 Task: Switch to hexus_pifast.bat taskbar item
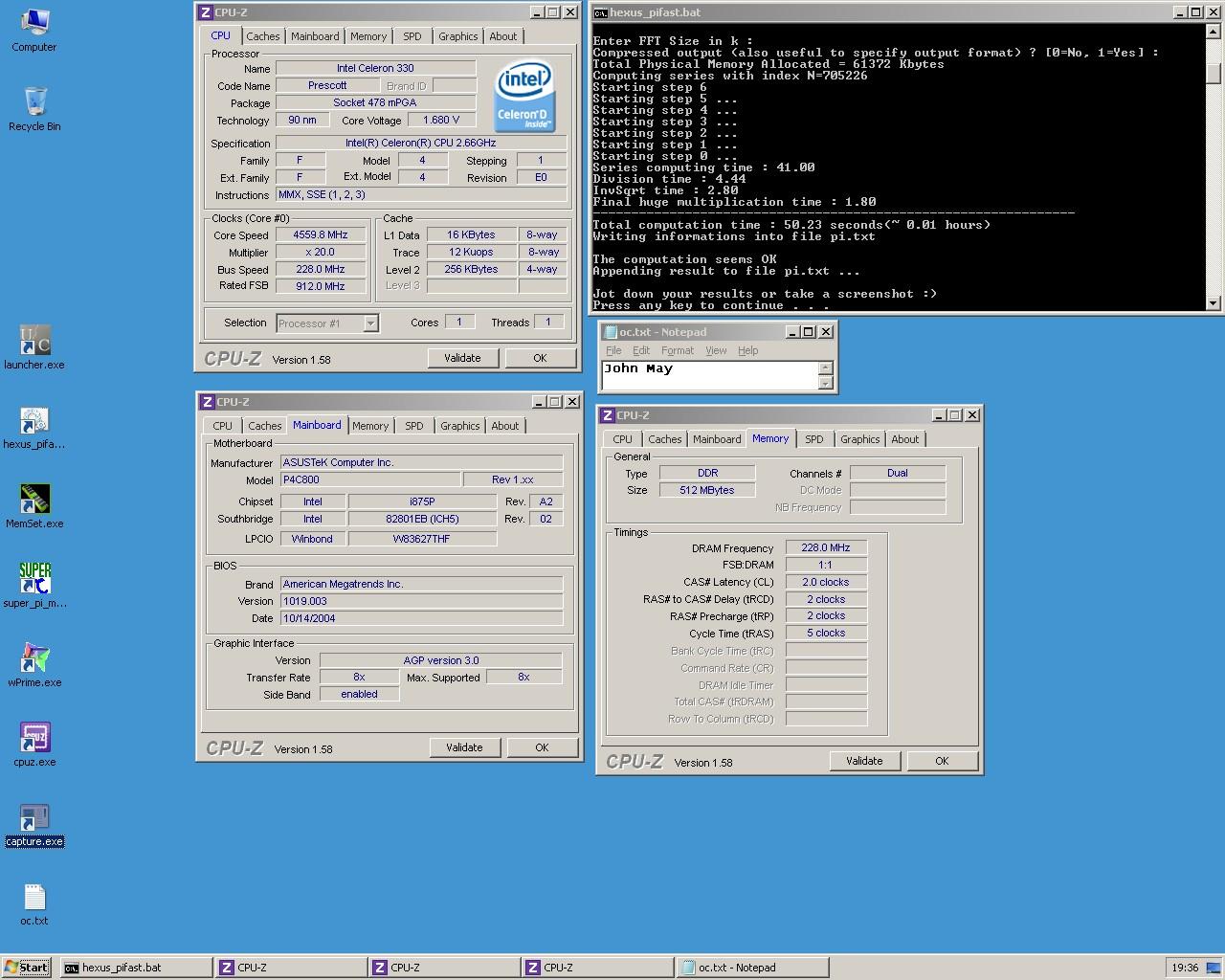coord(136,968)
